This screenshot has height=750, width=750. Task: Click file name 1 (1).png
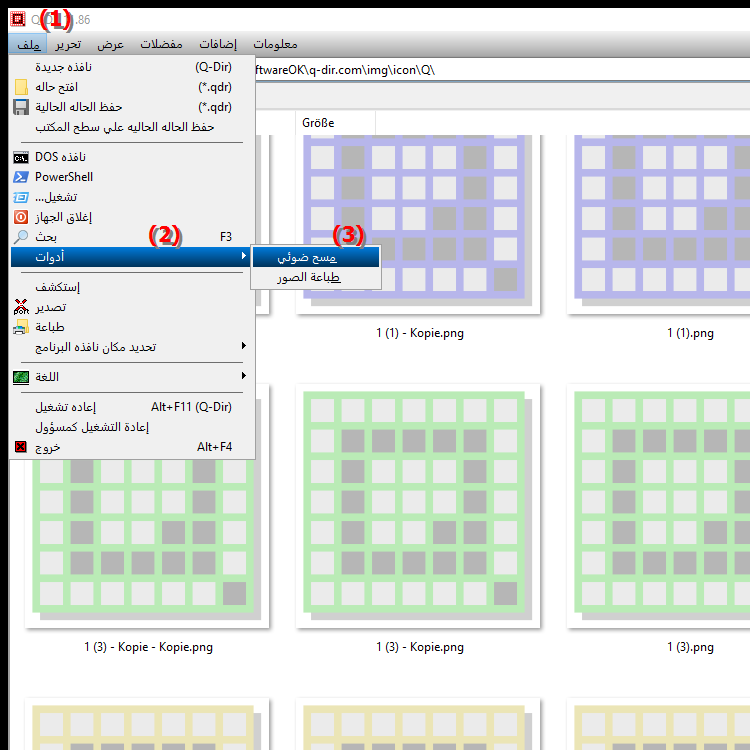point(690,333)
